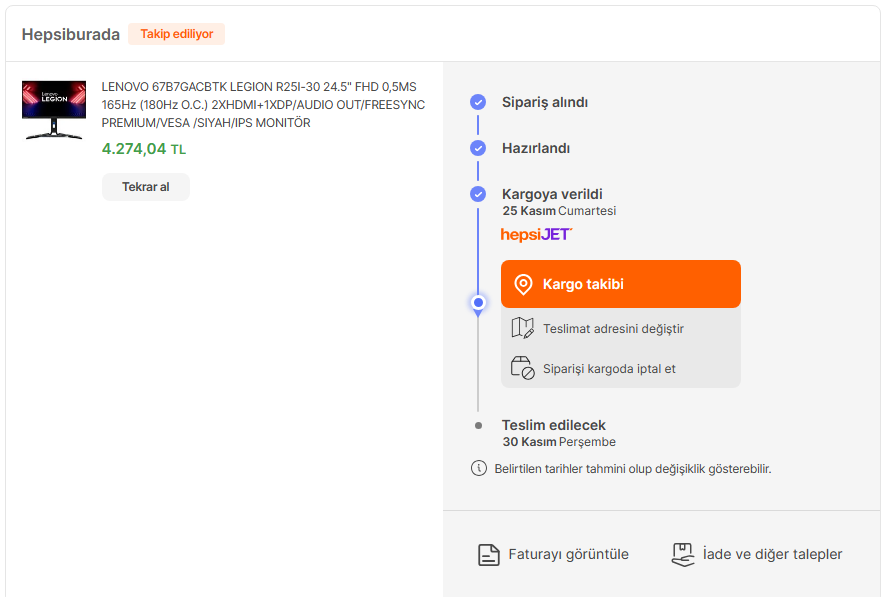Click the map icon for address change

pos(522,328)
